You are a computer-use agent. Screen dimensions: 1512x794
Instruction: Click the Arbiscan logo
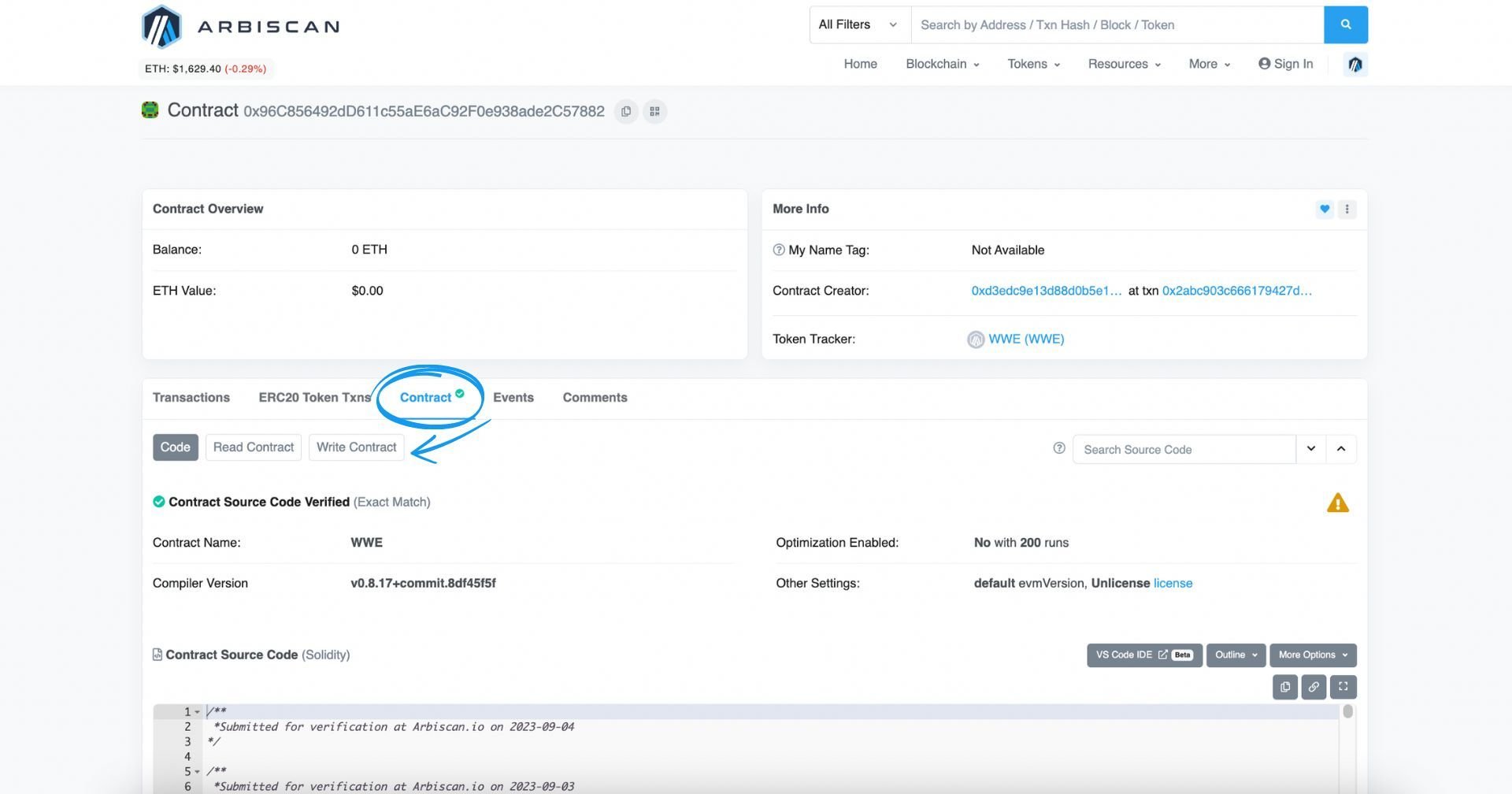point(240,26)
